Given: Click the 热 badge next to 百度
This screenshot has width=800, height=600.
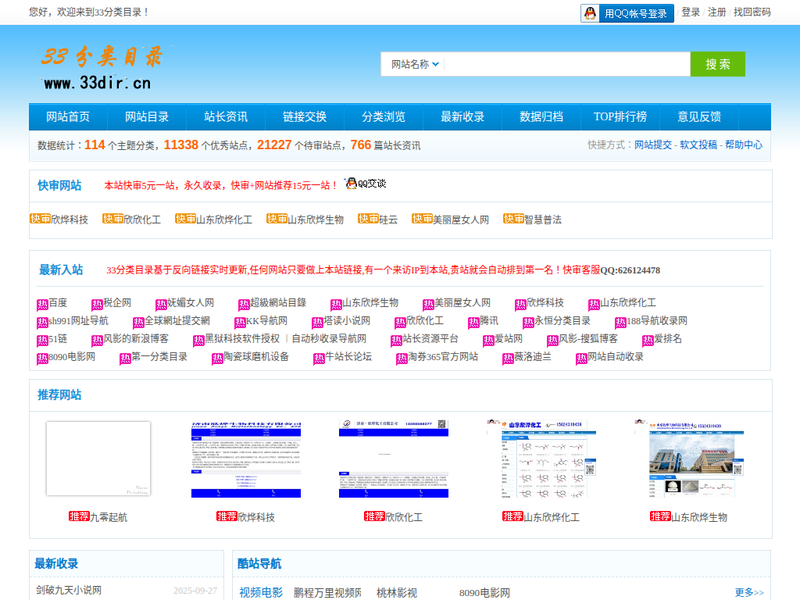Looking at the screenshot, I should [42, 304].
